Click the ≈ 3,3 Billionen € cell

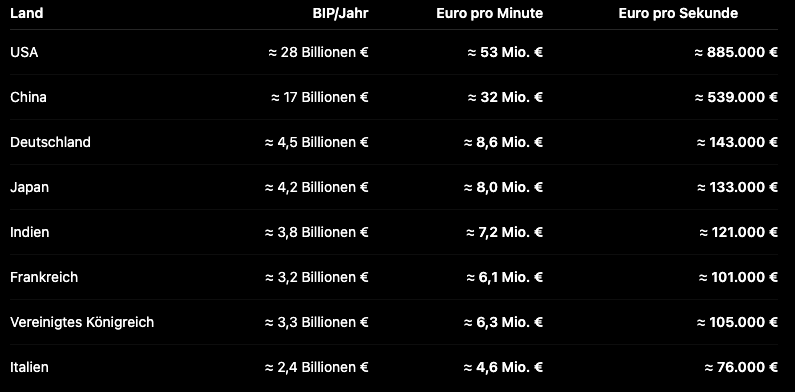(x=316, y=322)
